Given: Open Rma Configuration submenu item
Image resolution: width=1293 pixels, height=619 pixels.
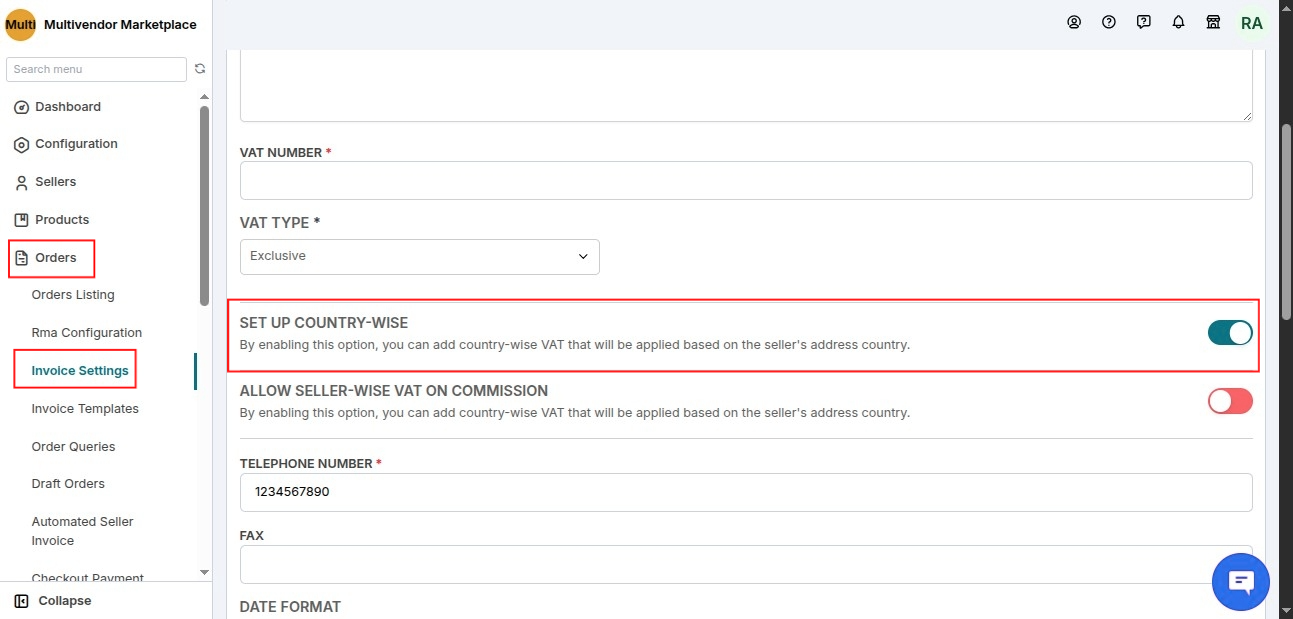Looking at the screenshot, I should tap(87, 333).
